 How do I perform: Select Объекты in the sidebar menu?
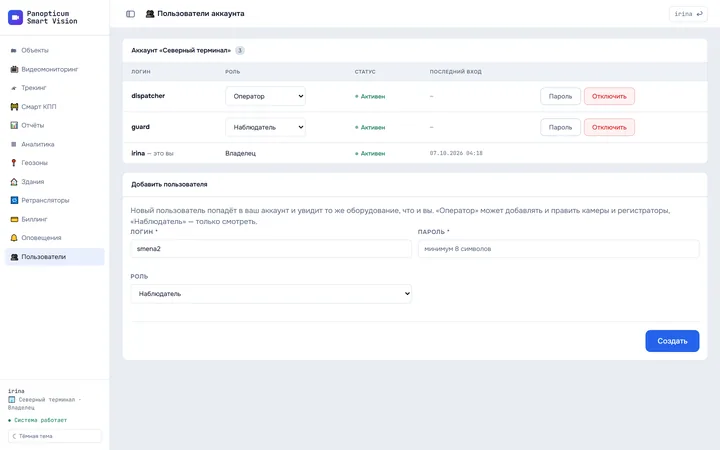click(x=55, y=50)
